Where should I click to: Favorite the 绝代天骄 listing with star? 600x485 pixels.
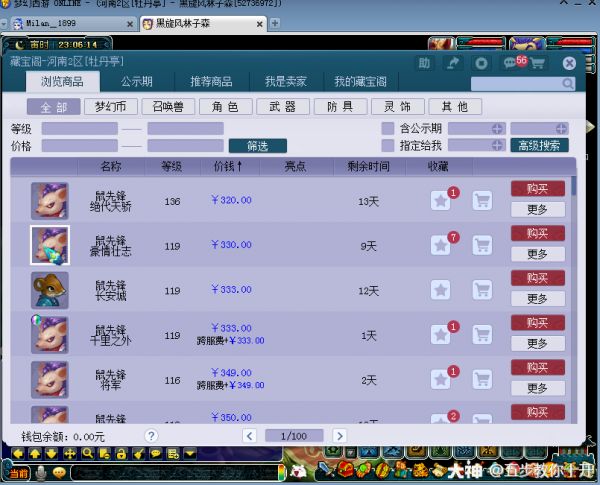click(x=441, y=201)
